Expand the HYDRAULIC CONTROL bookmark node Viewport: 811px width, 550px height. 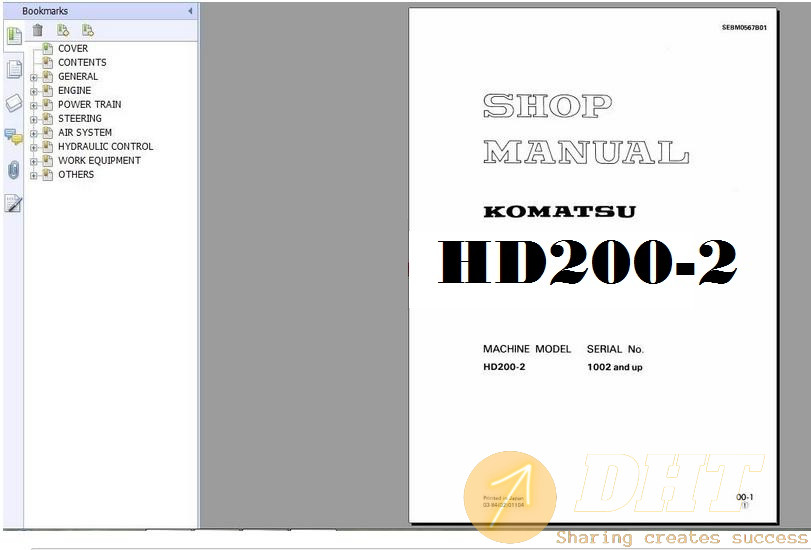pyautogui.click(x=34, y=148)
